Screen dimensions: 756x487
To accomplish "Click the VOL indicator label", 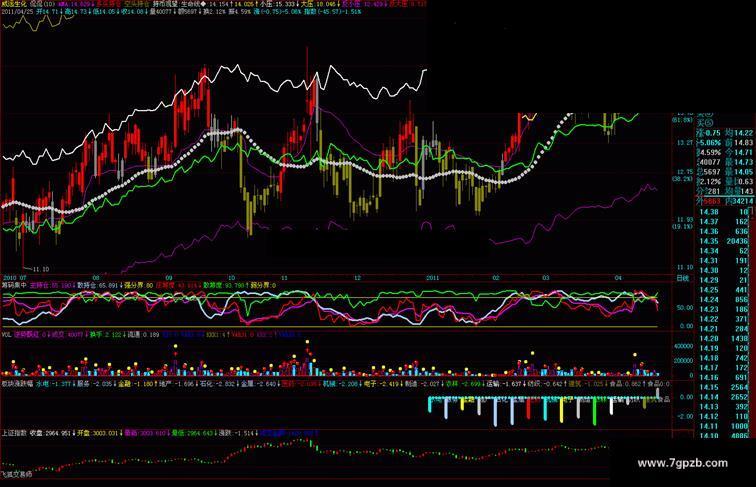I will coord(6,334).
